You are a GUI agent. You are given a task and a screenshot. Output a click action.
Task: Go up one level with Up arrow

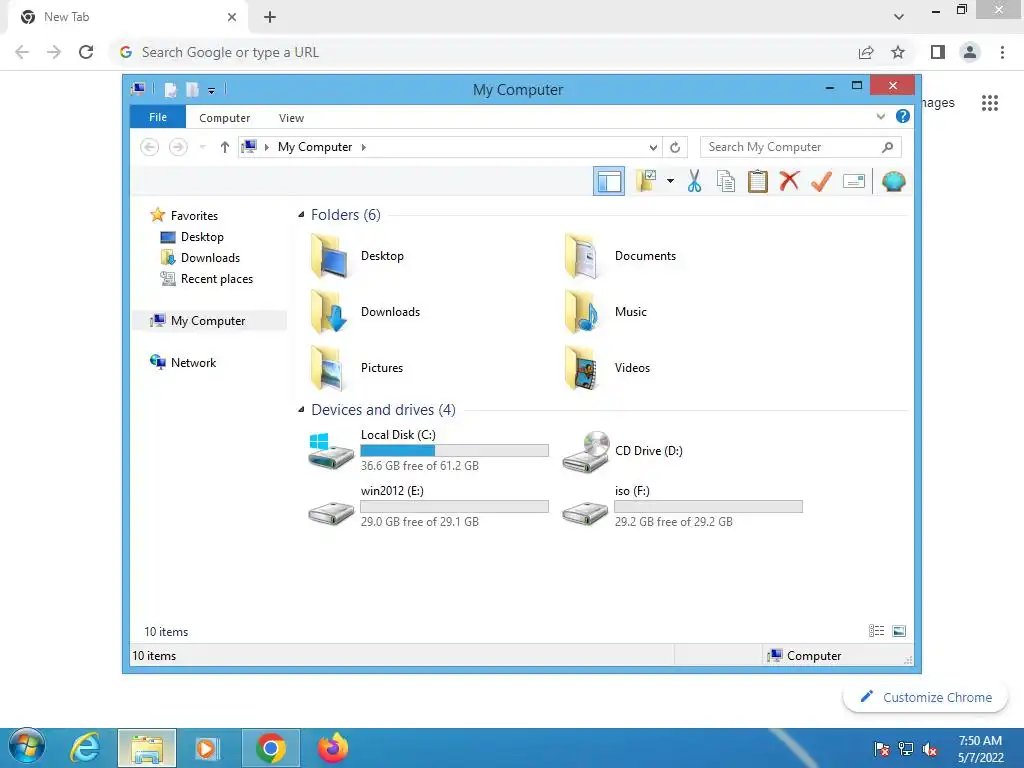point(225,147)
